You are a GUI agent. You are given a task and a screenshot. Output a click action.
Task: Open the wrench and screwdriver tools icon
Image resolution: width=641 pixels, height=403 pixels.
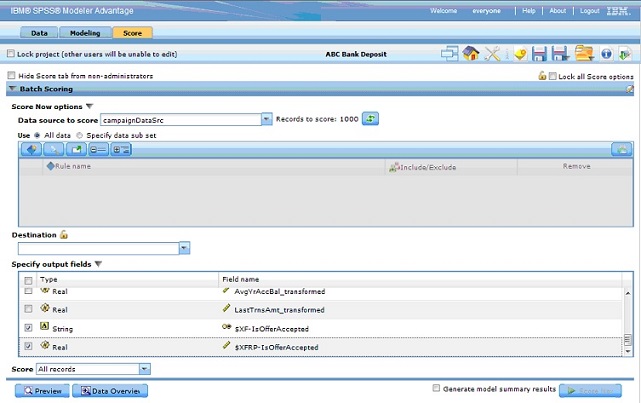tap(492, 54)
